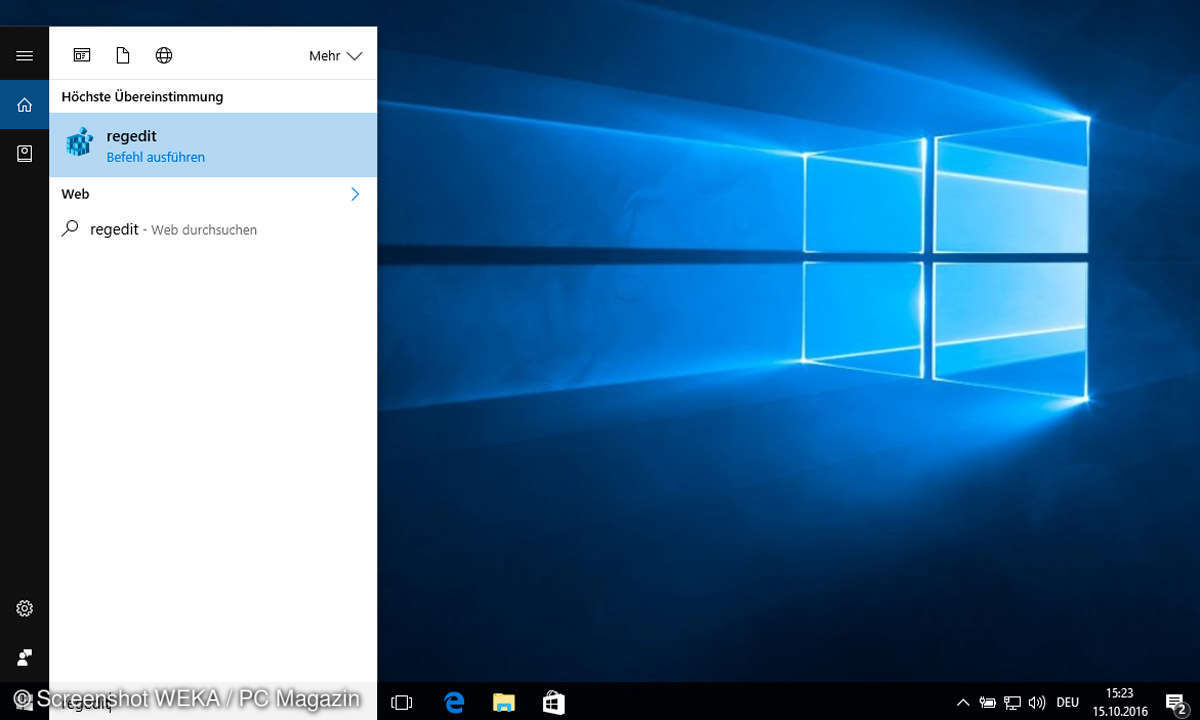Open the Notebook icon in the sidebar
The width and height of the screenshot is (1200, 720).
24,153
